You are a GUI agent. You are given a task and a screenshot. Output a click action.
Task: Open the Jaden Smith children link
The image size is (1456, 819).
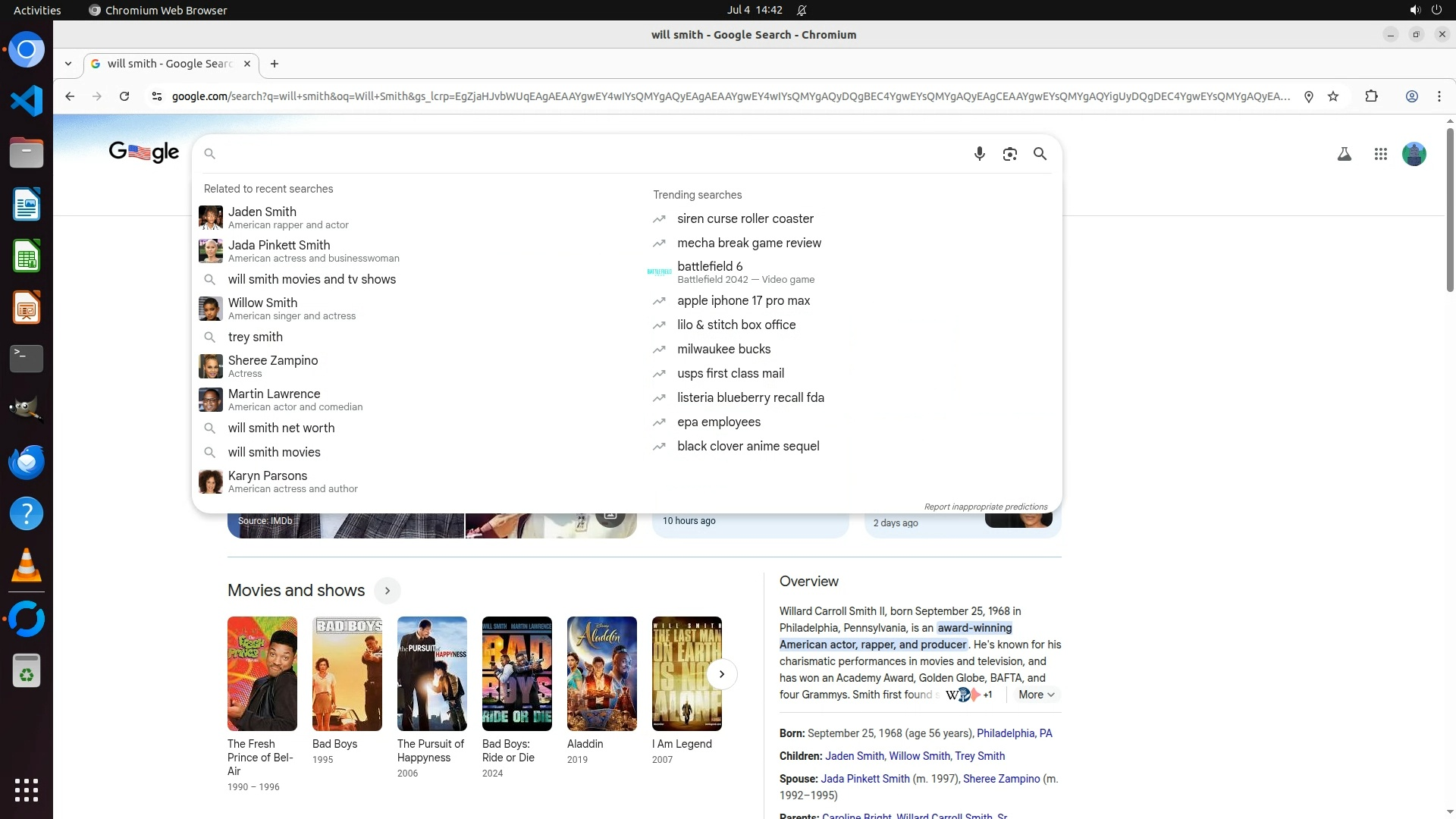854,756
